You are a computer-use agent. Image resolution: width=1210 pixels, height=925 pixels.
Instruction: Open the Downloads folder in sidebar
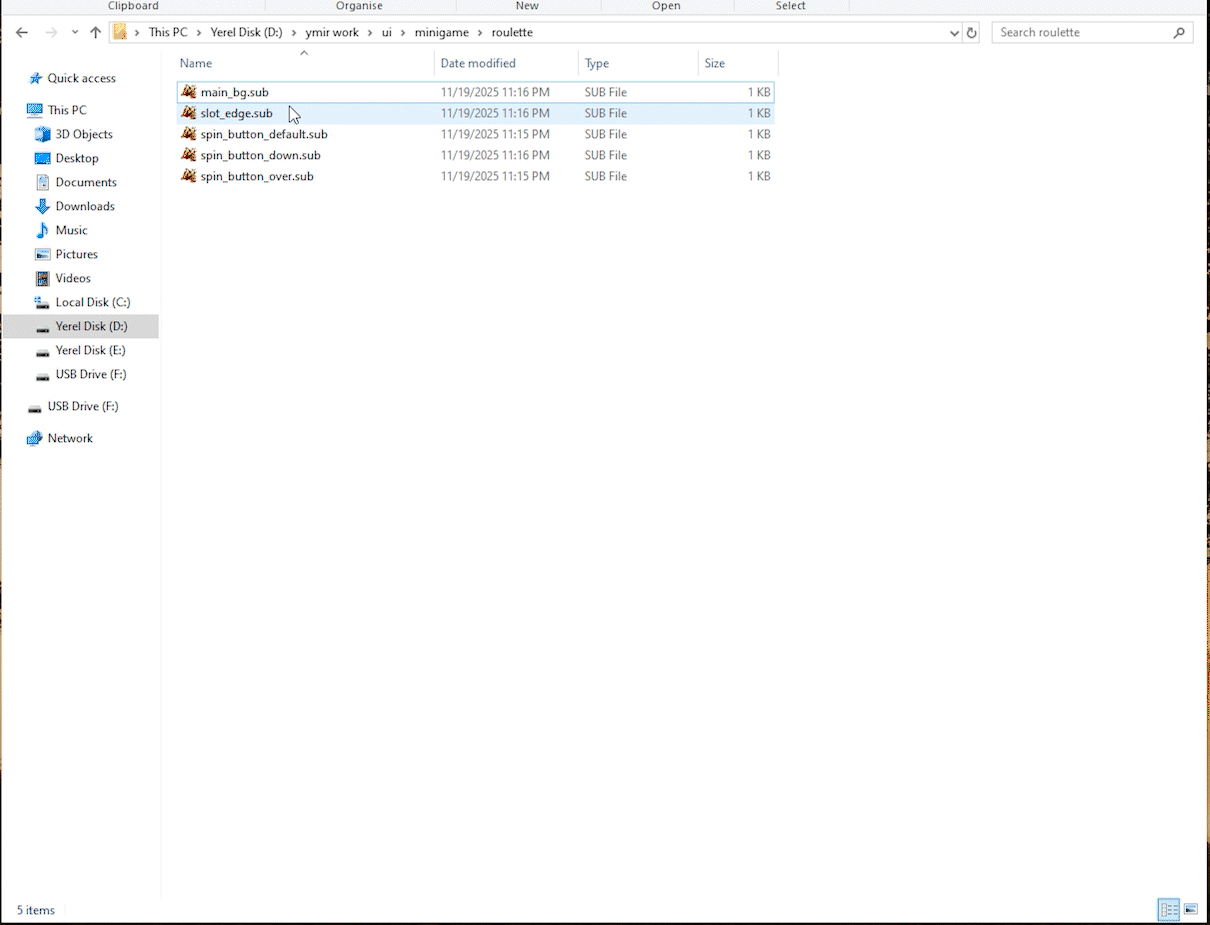point(85,206)
